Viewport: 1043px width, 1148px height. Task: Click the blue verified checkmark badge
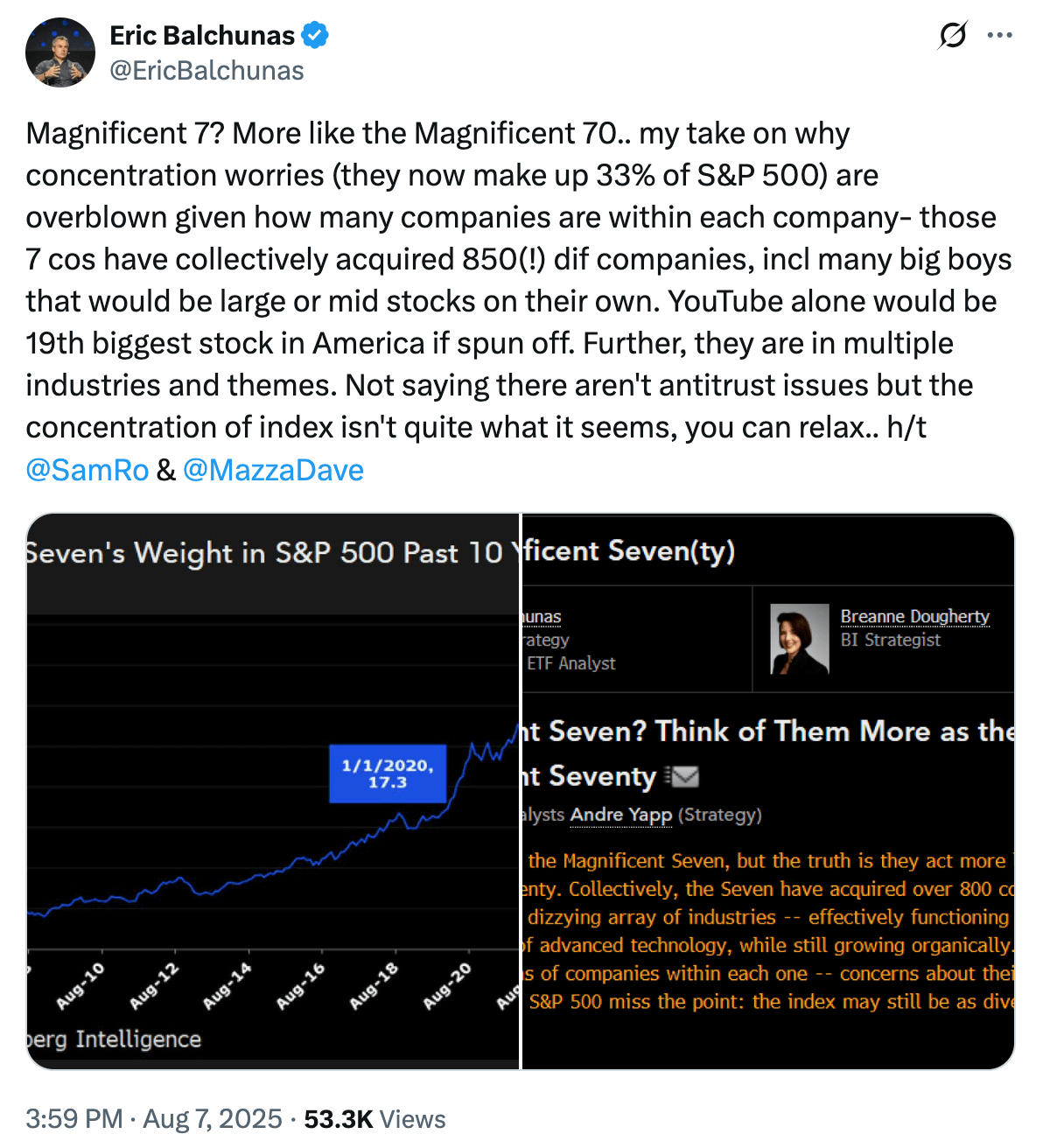[315, 36]
